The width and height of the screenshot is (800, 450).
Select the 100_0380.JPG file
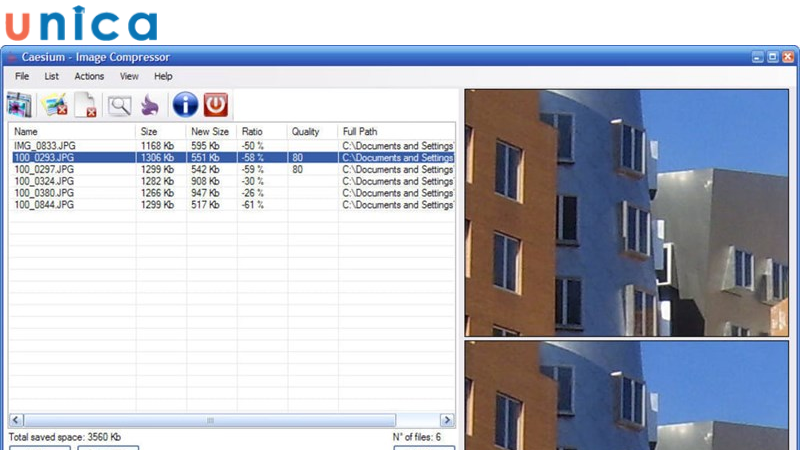43,193
